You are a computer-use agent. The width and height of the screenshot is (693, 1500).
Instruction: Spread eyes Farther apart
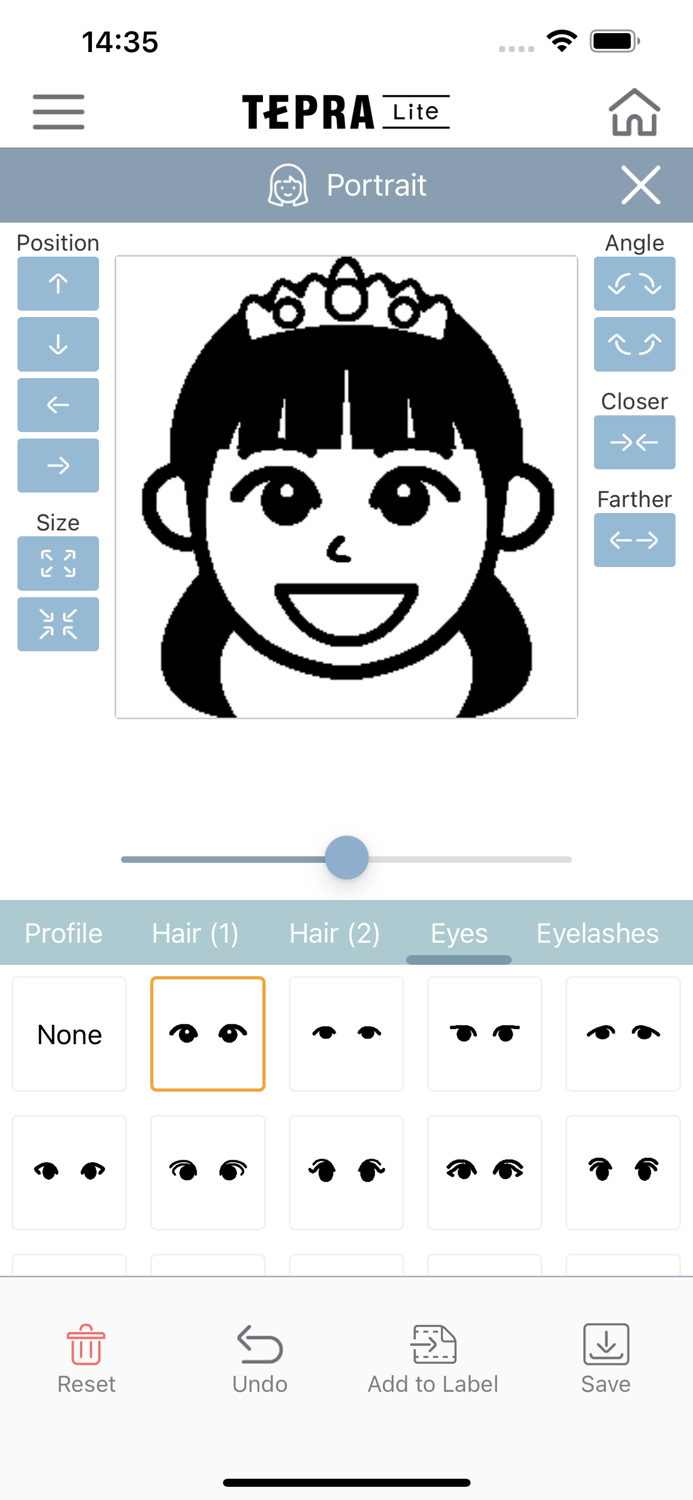(x=635, y=540)
